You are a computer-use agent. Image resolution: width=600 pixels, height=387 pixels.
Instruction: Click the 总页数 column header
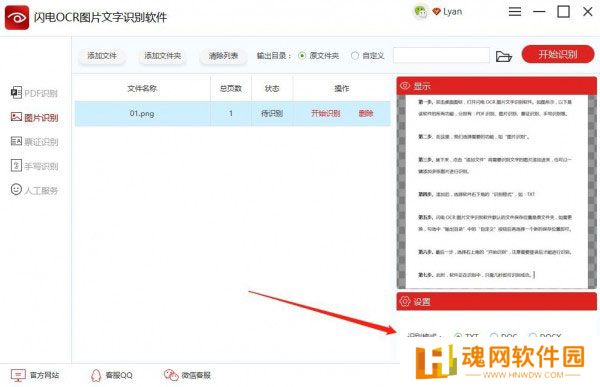tap(231, 88)
